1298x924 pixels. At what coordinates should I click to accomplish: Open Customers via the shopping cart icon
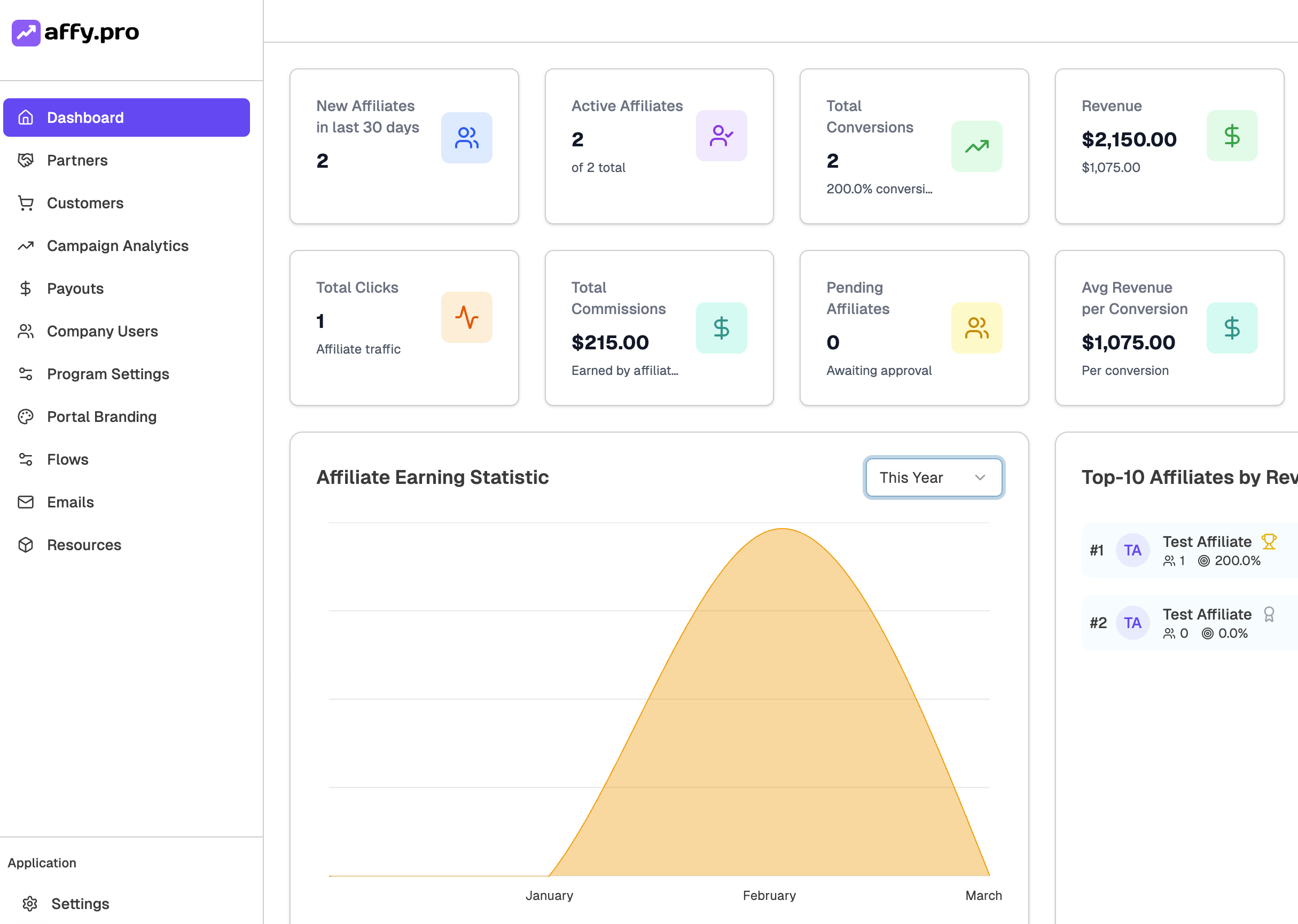coord(26,203)
